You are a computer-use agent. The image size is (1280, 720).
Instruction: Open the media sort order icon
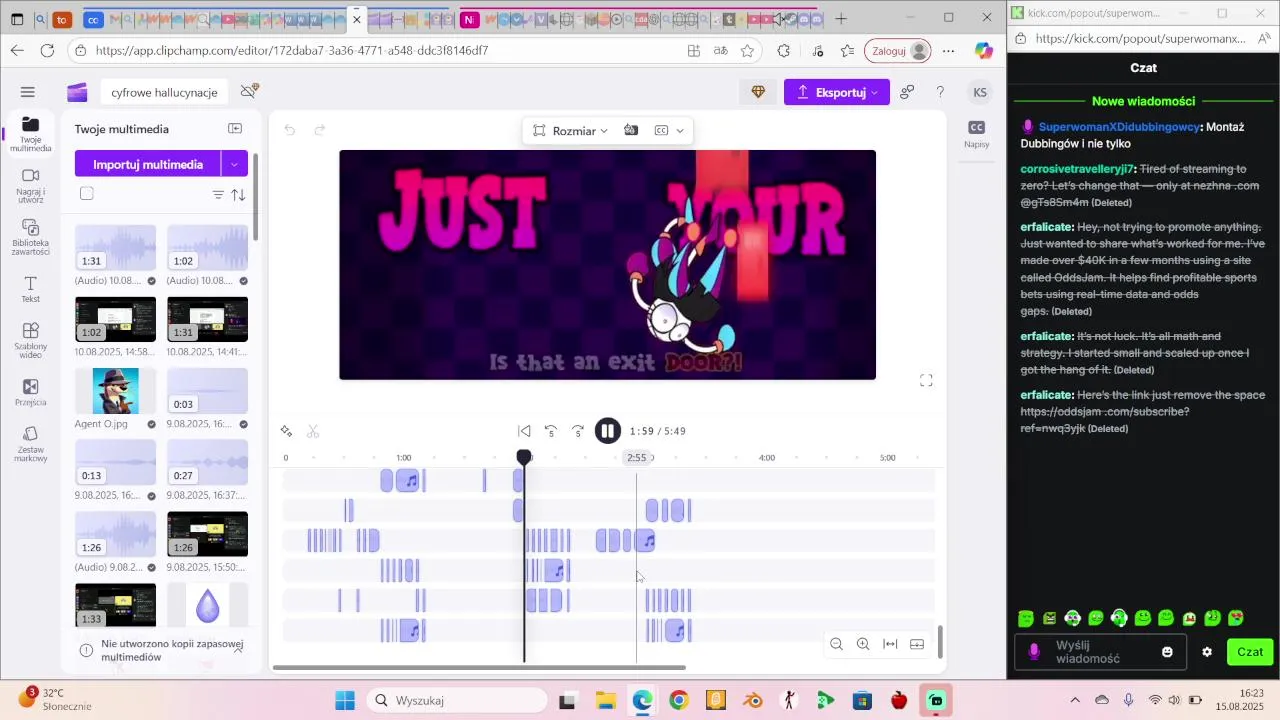[x=238, y=195]
